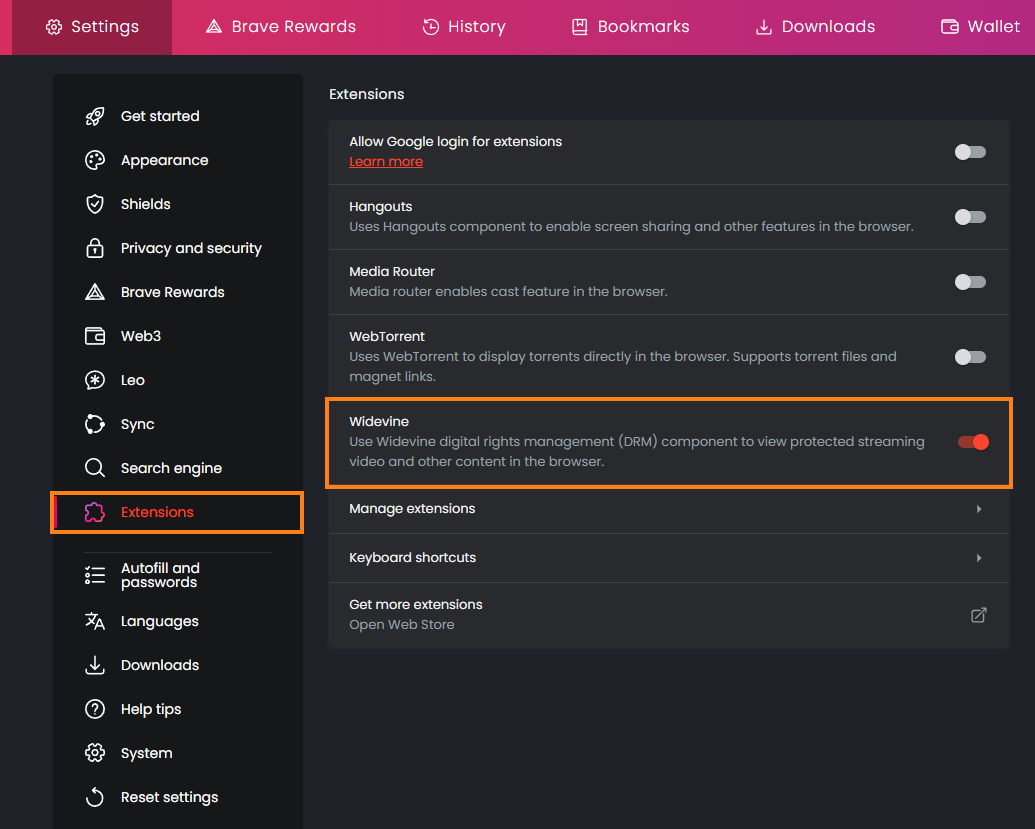Image resolution: width=1035 pixels, height=829 pixels.
Task: Switch on the WebTorrent toggle
Action: (970, 357)
